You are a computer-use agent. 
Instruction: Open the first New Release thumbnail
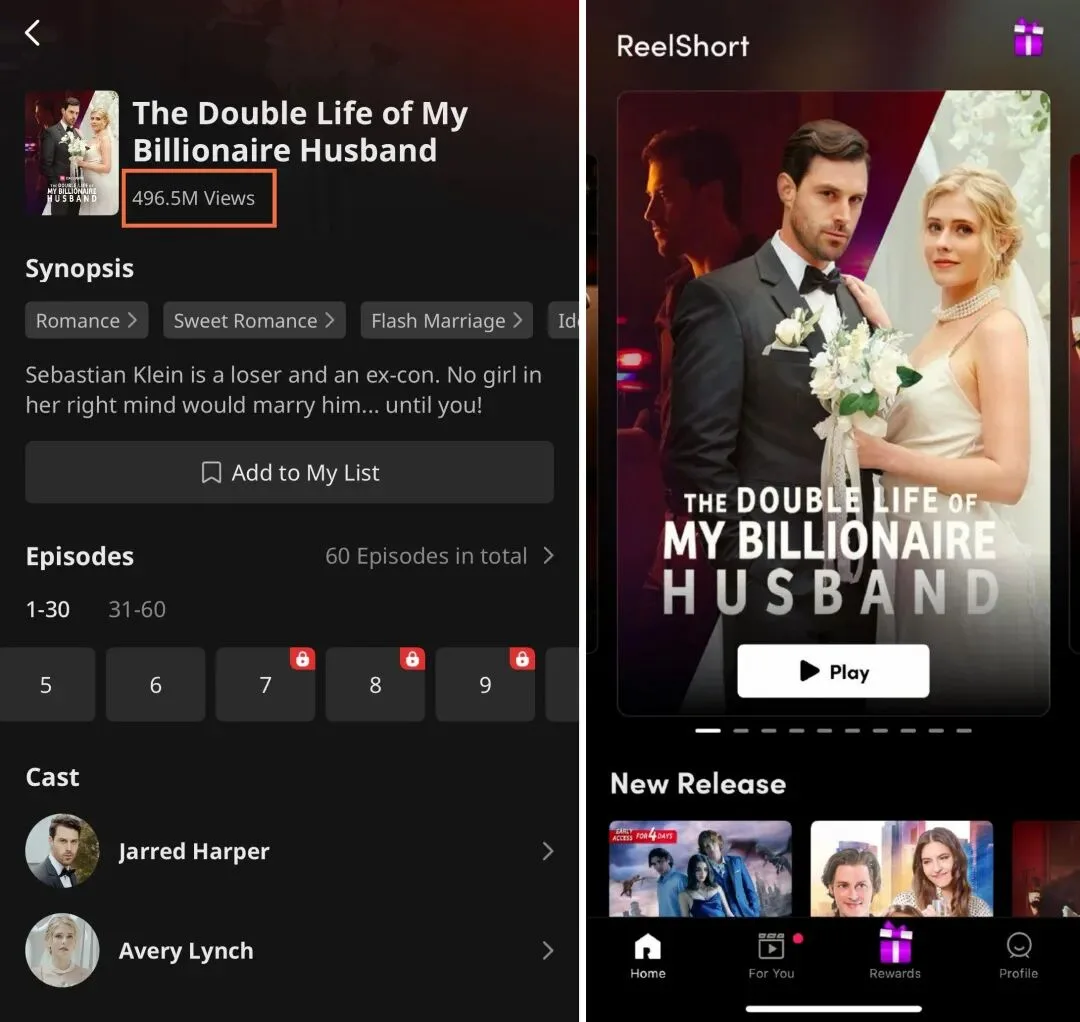700,868
